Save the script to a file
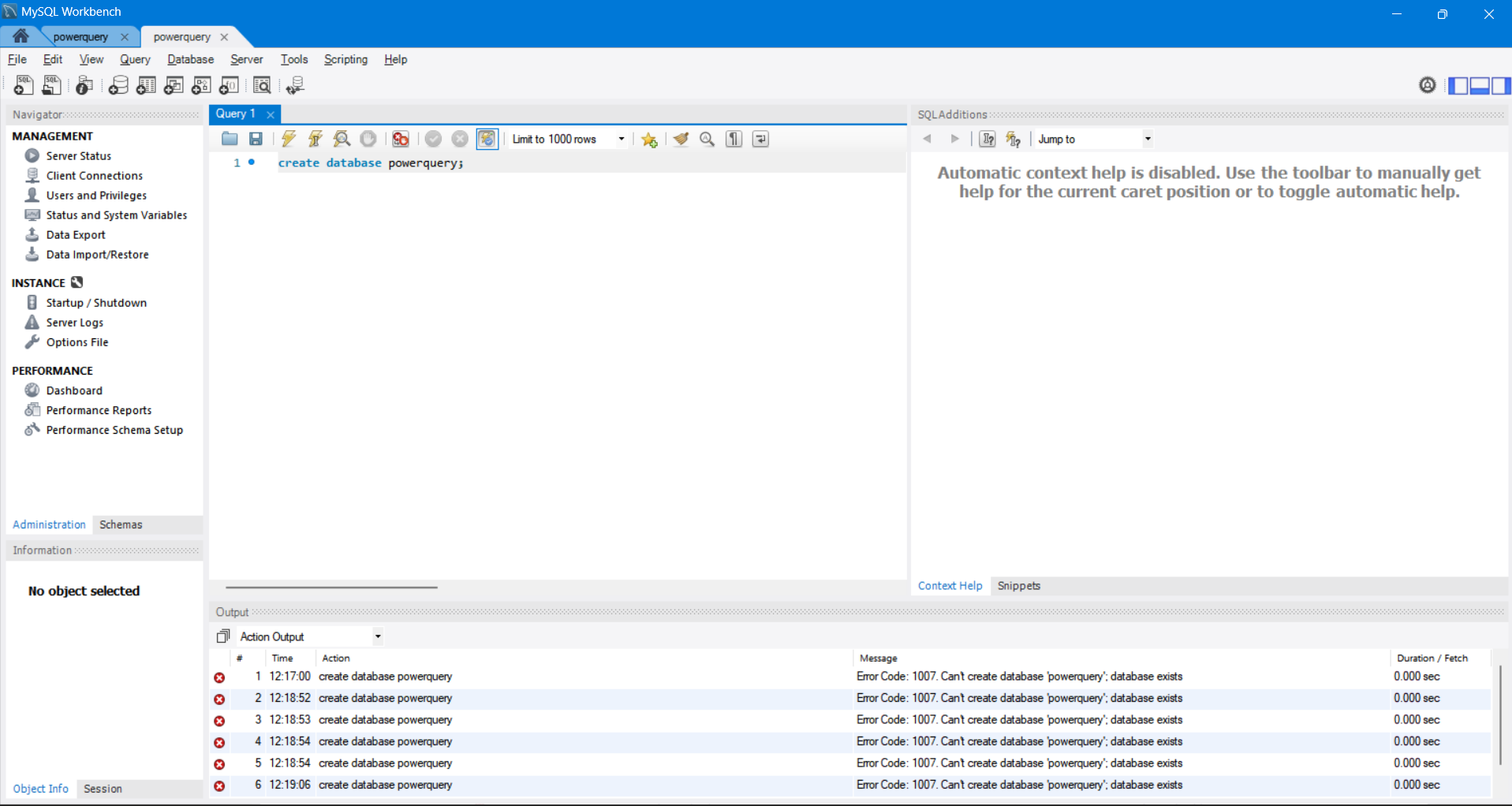This screenshot has width=1512, height=806. tap(256, 139)
